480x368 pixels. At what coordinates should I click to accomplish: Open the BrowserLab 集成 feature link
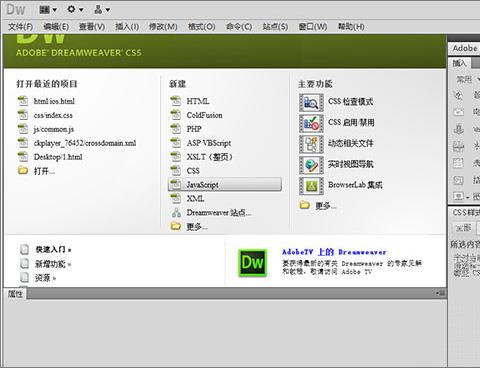pos(355,185)
